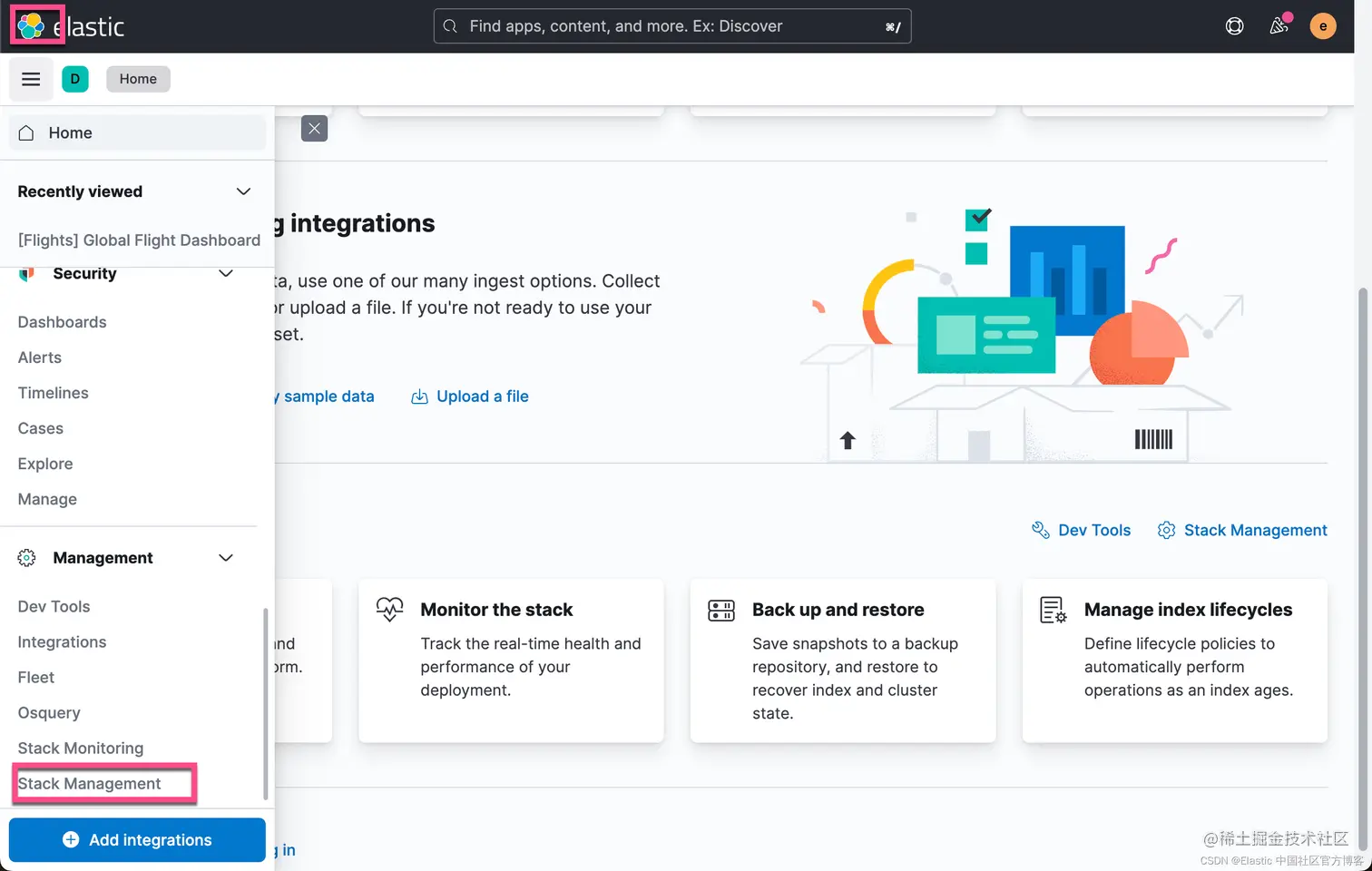This screenshot has width=1372, height=871.
Task: Collapse the Recently viewed section
Action: pos(243,191)
